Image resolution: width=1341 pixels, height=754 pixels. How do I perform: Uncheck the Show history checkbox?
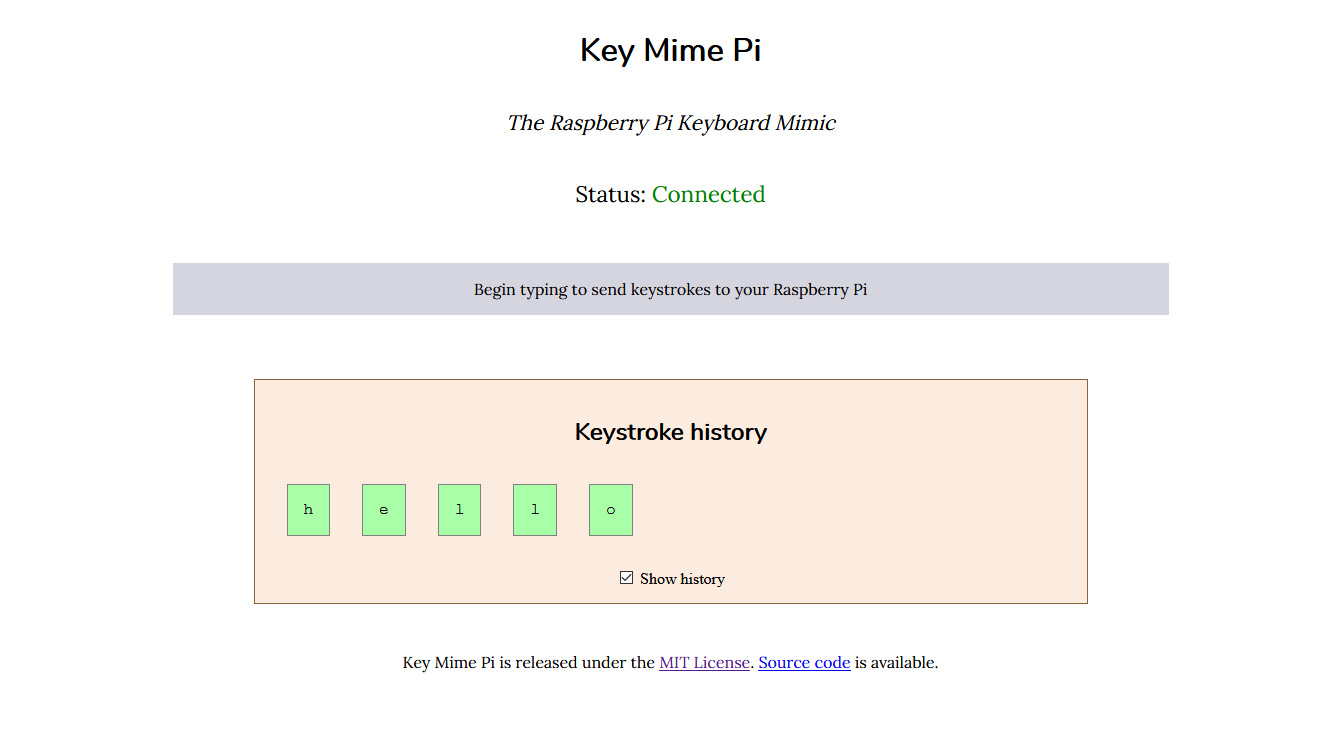coord(626,578)
